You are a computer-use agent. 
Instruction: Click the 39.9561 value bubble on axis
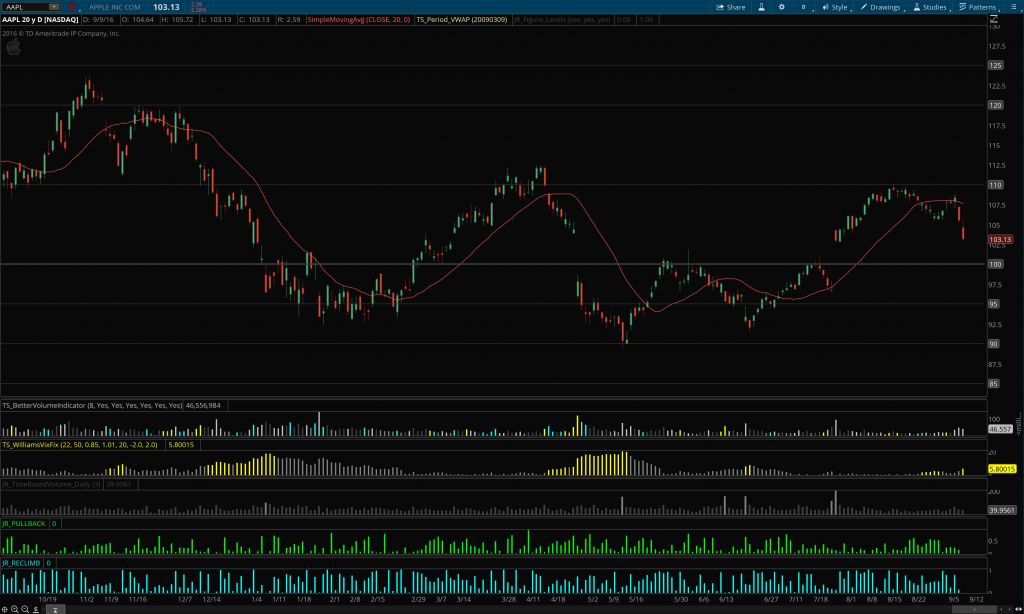[1001, 510]
